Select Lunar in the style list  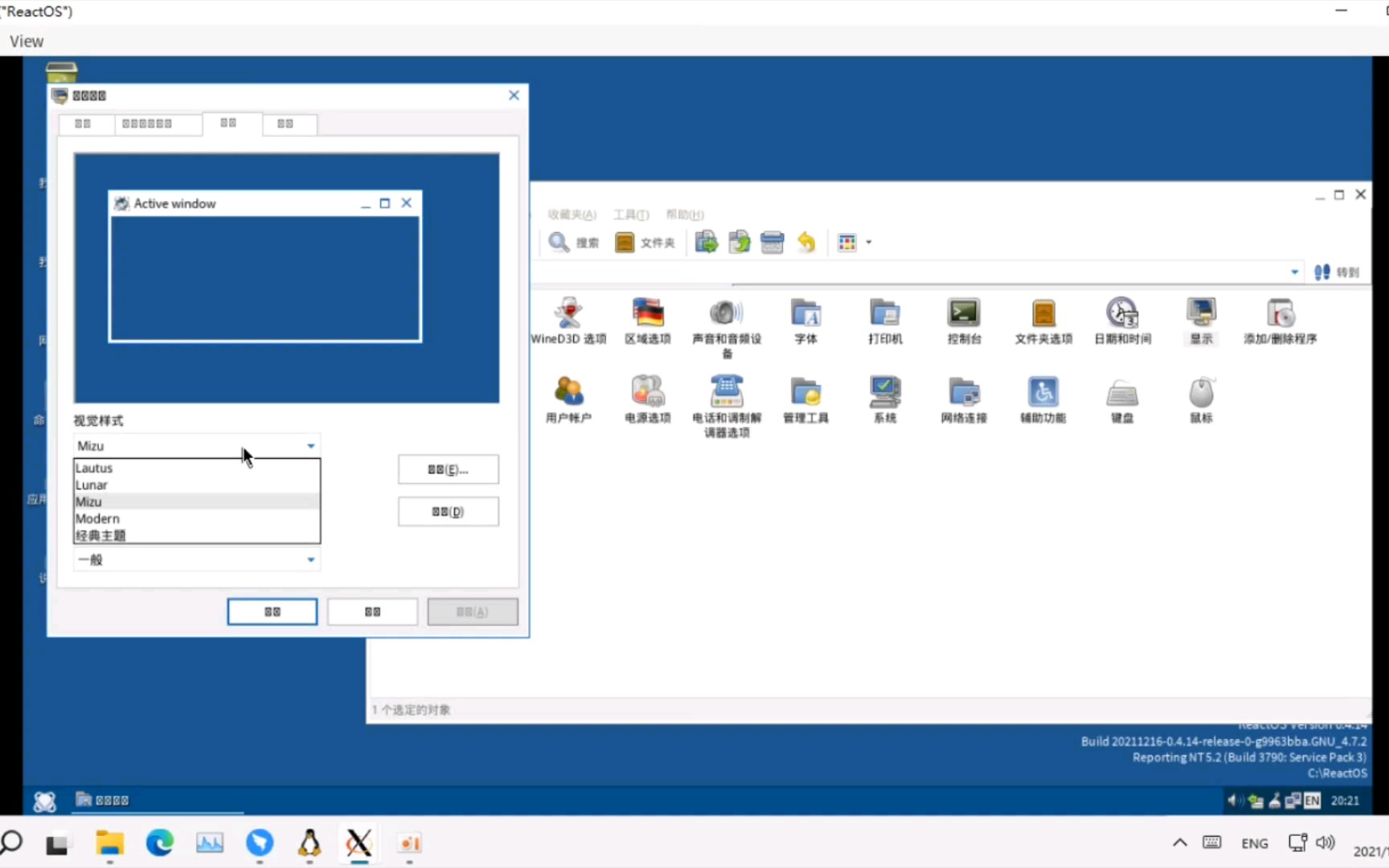pos(197,485)
